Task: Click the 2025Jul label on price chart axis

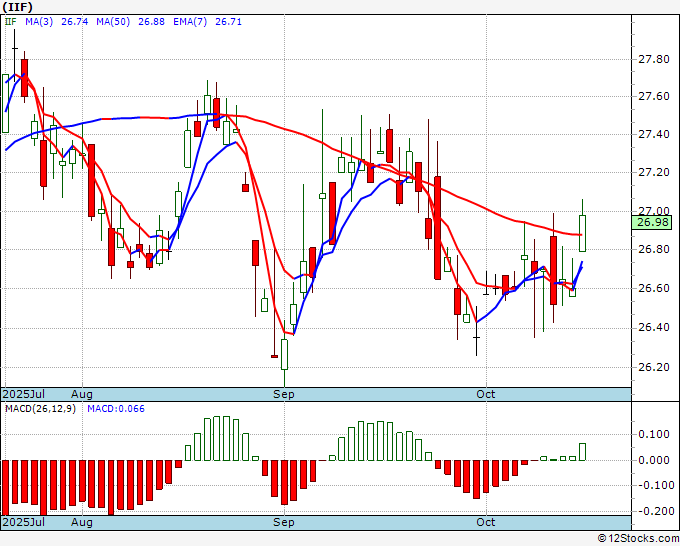Action: click(x=24, y=394)
